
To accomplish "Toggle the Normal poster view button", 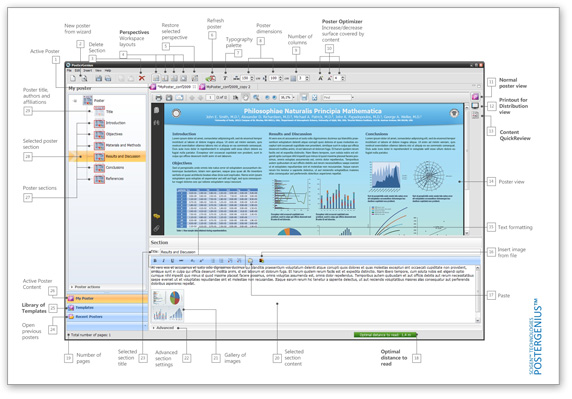I will 475,96.
